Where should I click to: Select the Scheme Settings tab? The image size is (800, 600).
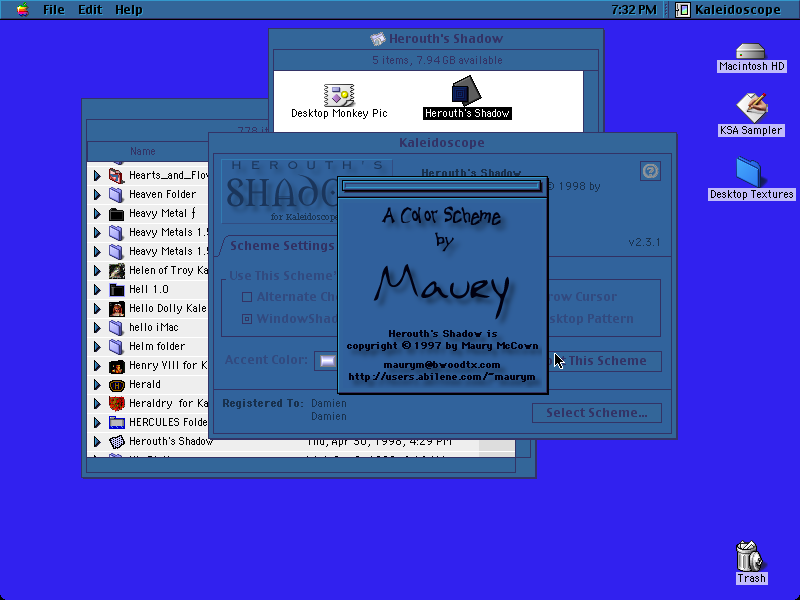tap(282, 245)
